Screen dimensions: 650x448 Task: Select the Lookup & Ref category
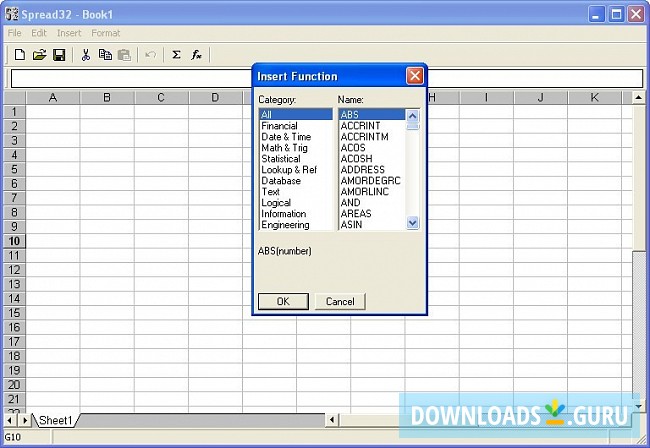tap(296, 170)
